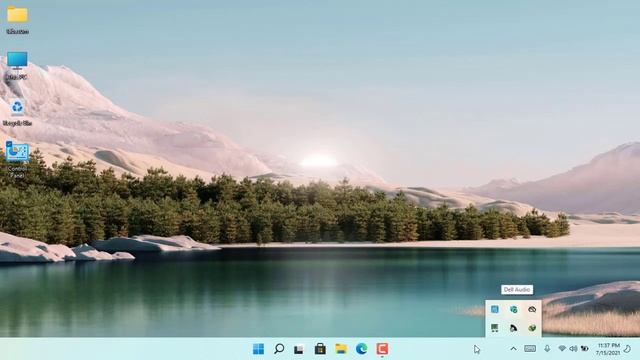Open the crescent moon notification icon
Viewport: 640px width, 360px height.
[628, 349]
